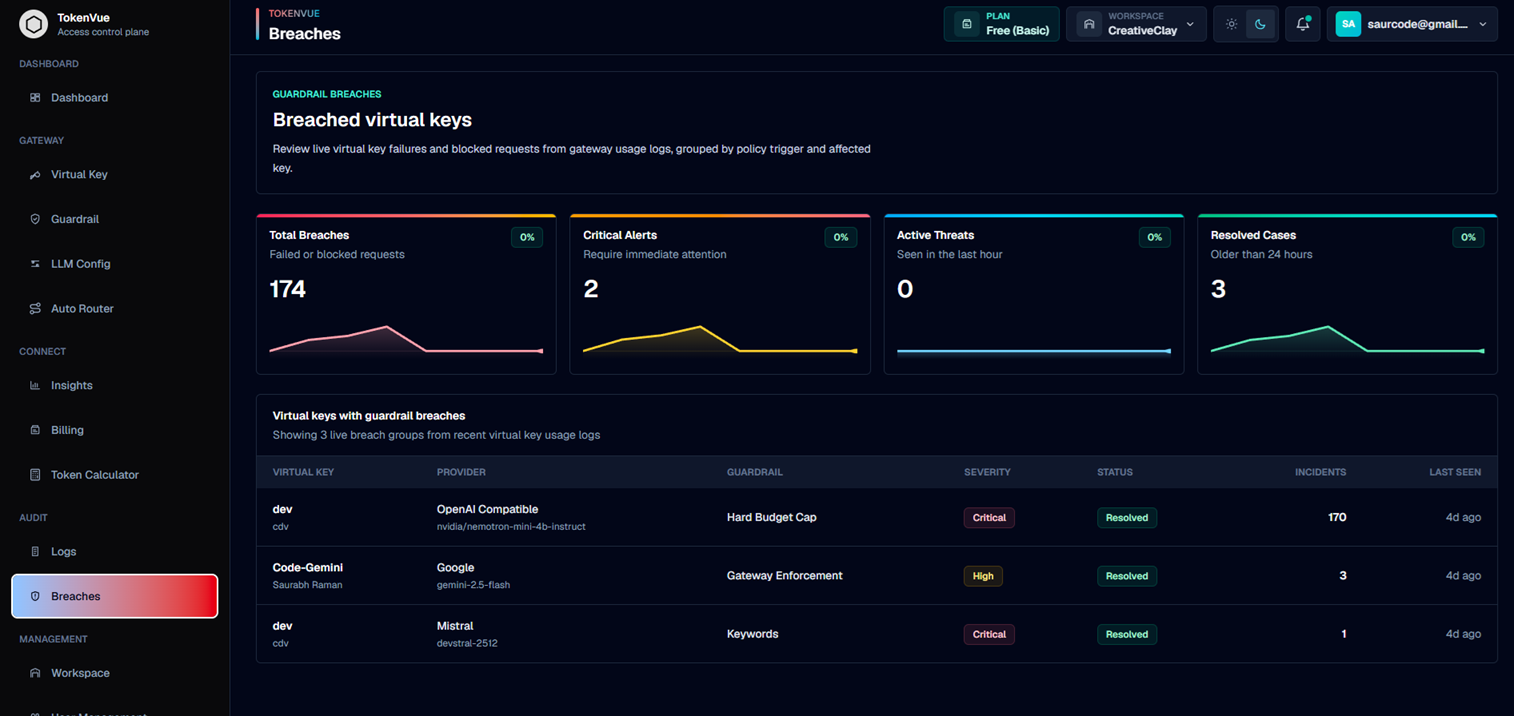The height and width of the screenshot is (716, 1514).
Task: Click the Free (Basic) plan button
Action: pos(1001,24)
